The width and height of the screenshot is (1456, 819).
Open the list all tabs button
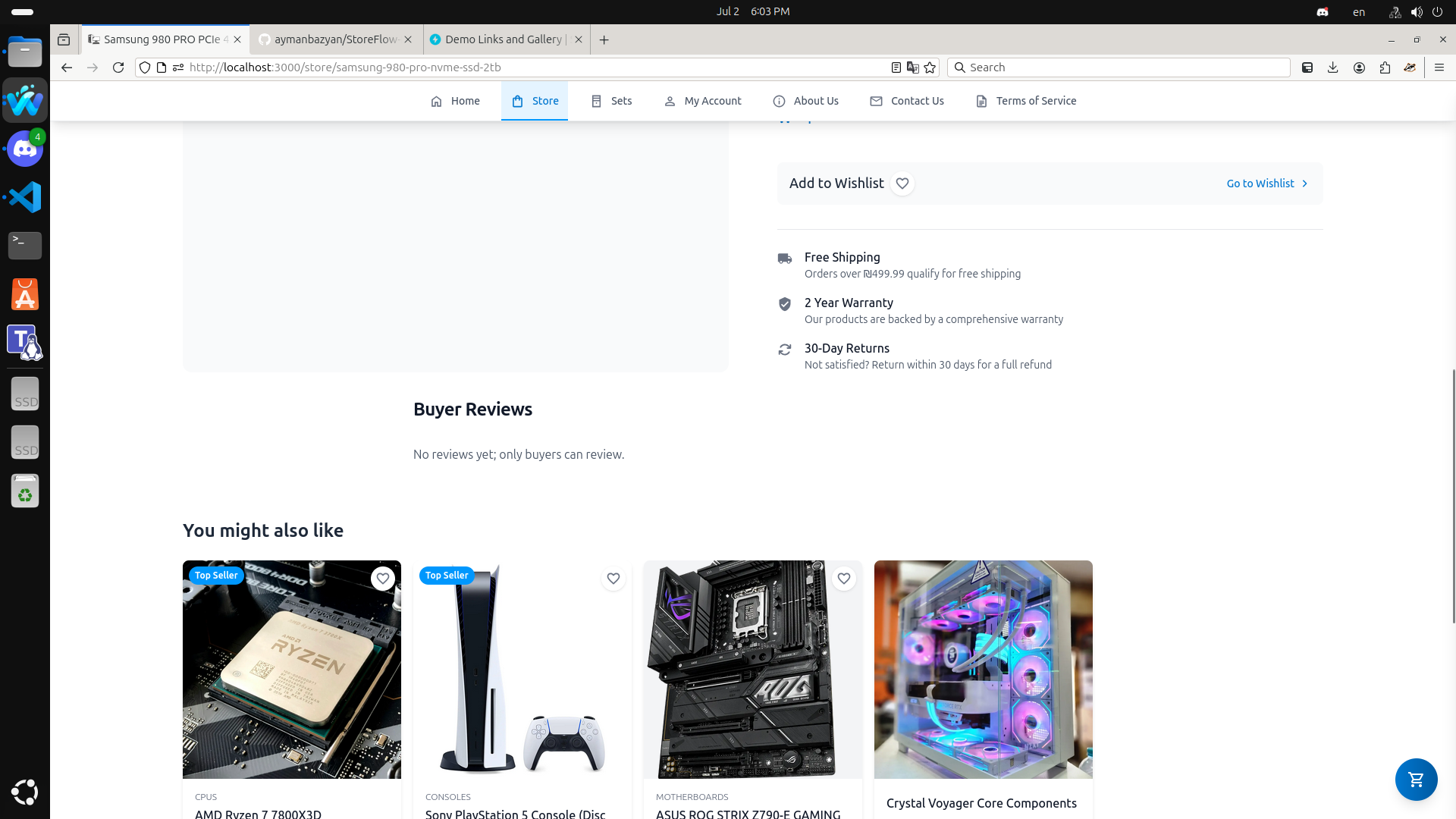(64, 39)
